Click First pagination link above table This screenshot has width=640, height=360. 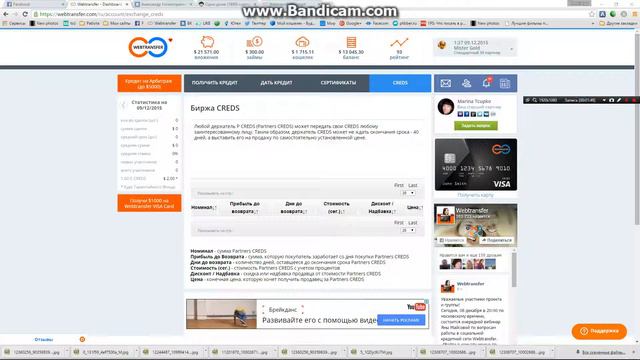coord(399,185)
